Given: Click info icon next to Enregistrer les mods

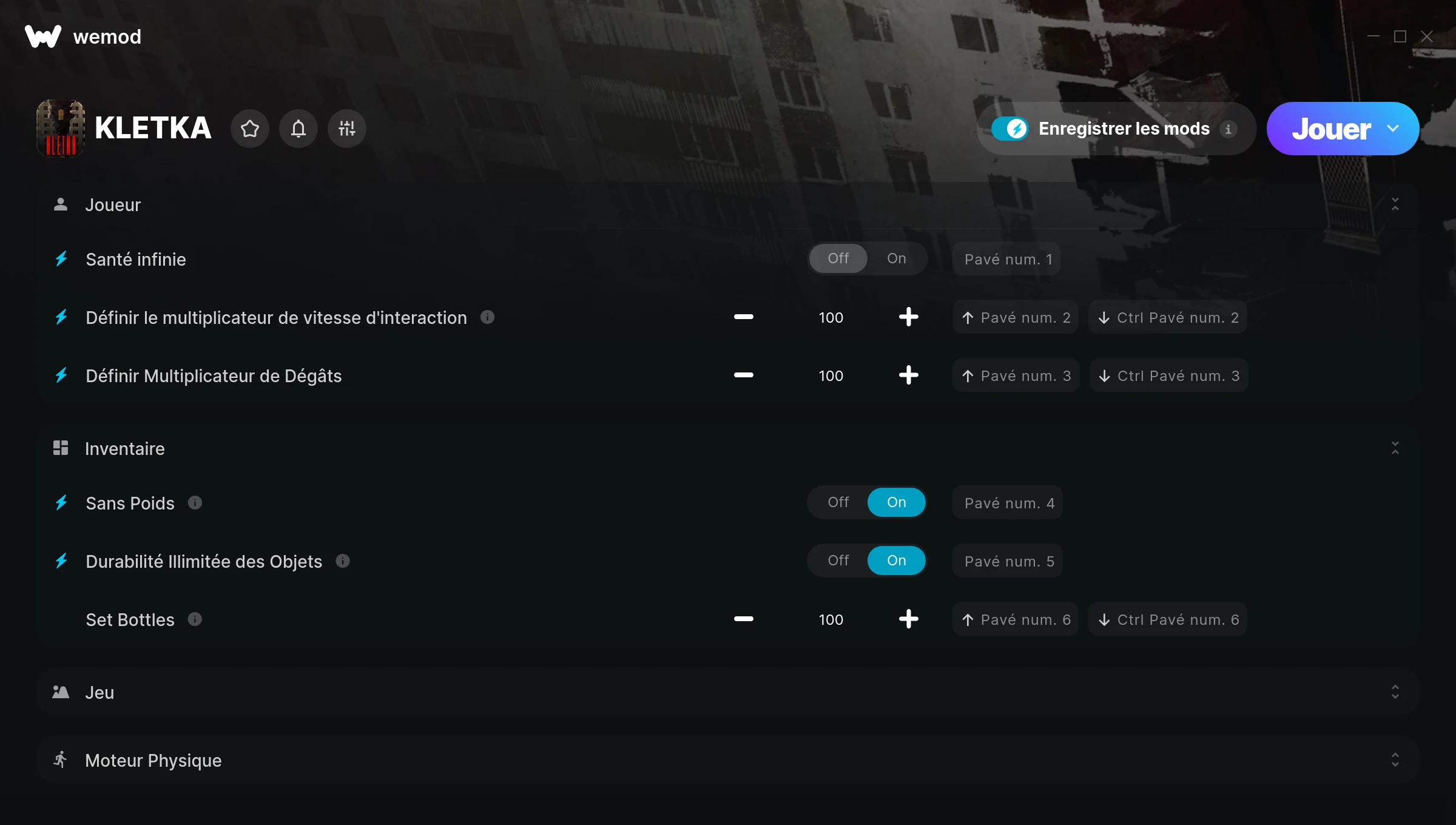Looking at the screenshot, I should (1228, 129).
